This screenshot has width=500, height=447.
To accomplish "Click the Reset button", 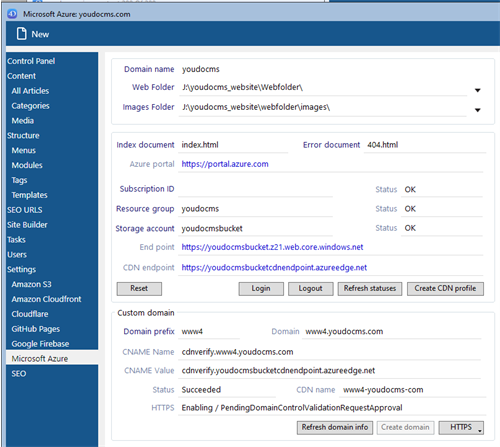I will [x=139, y=289].
